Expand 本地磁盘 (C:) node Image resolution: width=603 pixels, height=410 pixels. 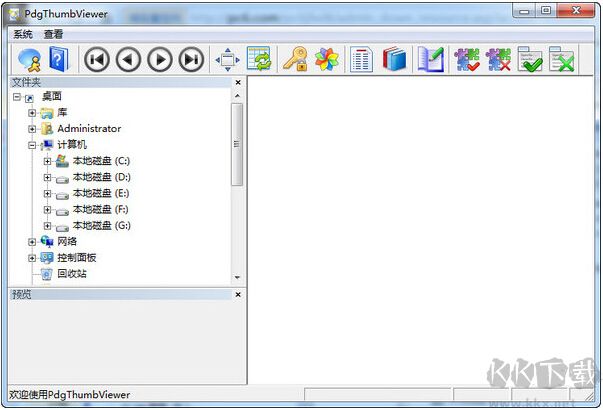point(47,161)
